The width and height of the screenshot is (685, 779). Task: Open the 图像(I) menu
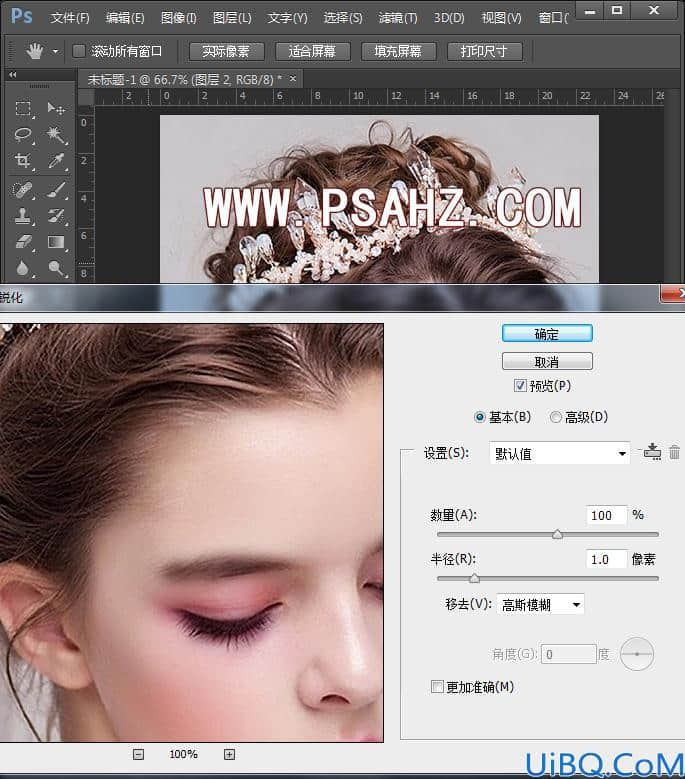tap(178, 18)
